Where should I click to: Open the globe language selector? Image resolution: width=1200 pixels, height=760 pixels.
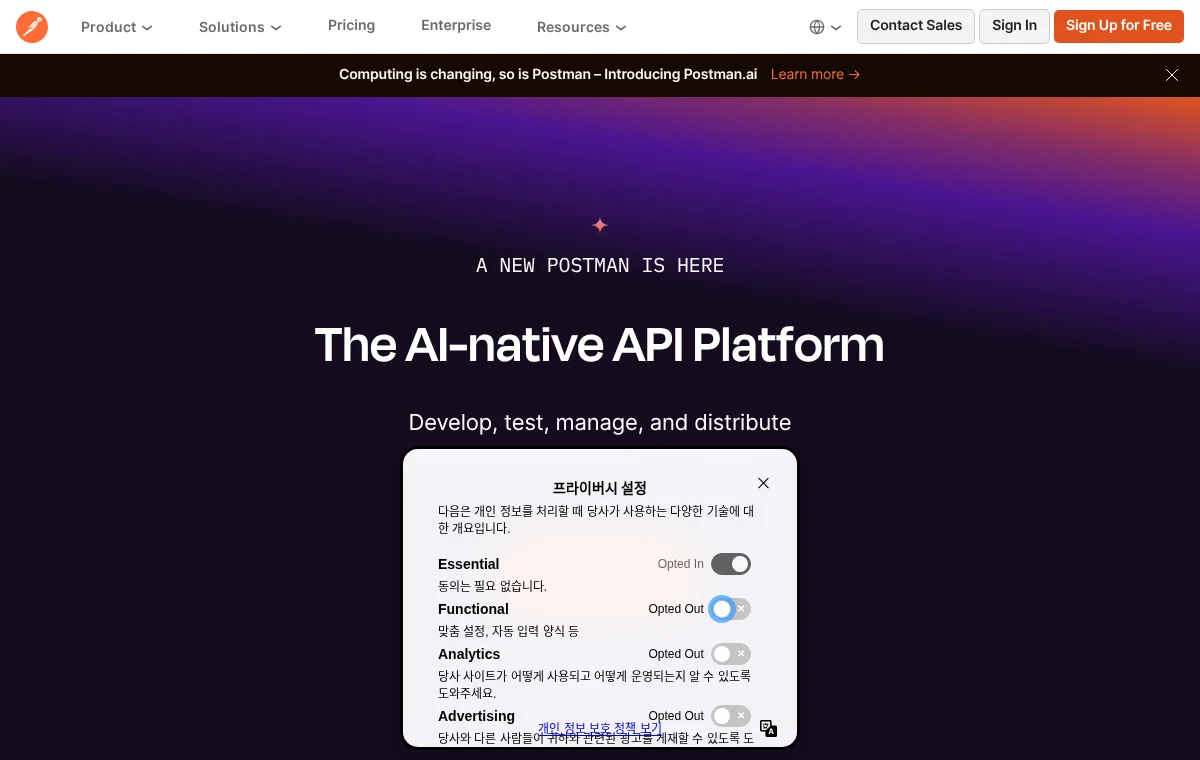point(825,27)
